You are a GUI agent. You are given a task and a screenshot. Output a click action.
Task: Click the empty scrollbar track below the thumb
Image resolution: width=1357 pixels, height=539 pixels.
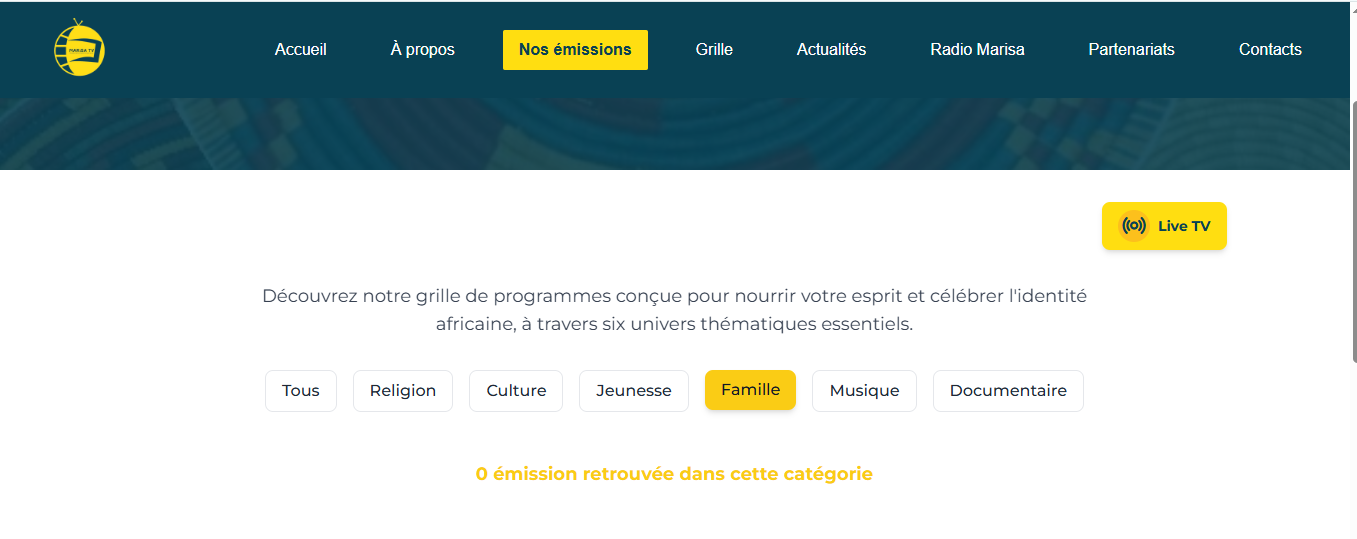1353,460
